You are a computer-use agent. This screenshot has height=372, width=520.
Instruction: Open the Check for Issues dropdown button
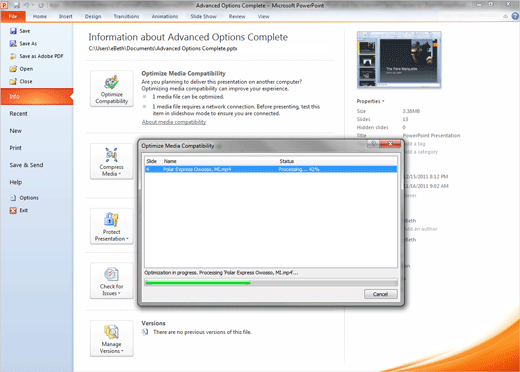[112, 281]
